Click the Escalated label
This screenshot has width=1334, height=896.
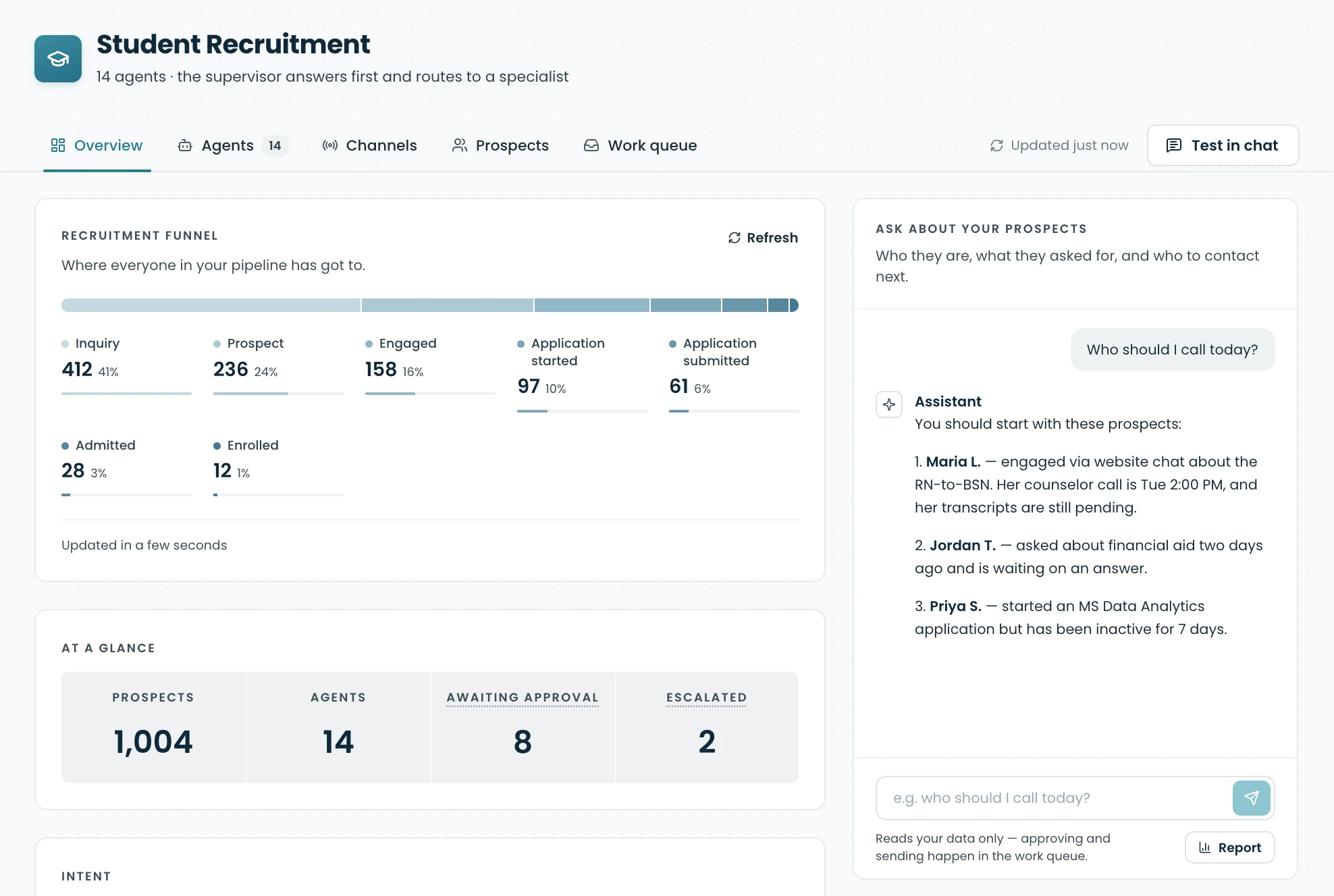[706, 697]
